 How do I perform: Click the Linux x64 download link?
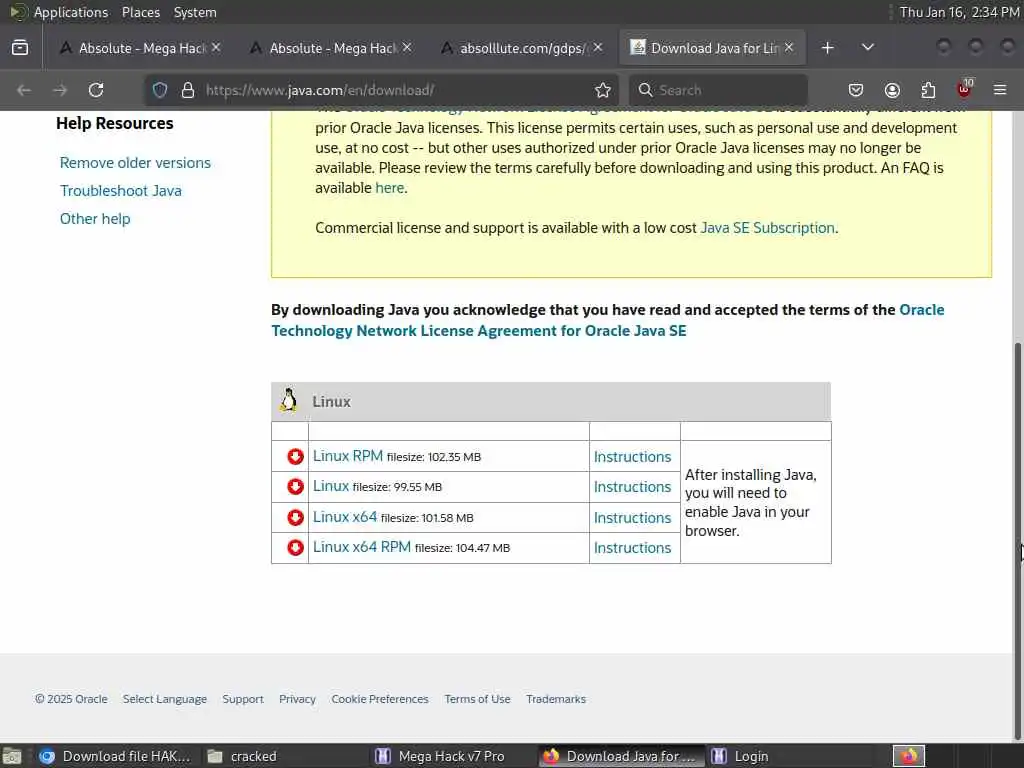(x=345, y=517)
